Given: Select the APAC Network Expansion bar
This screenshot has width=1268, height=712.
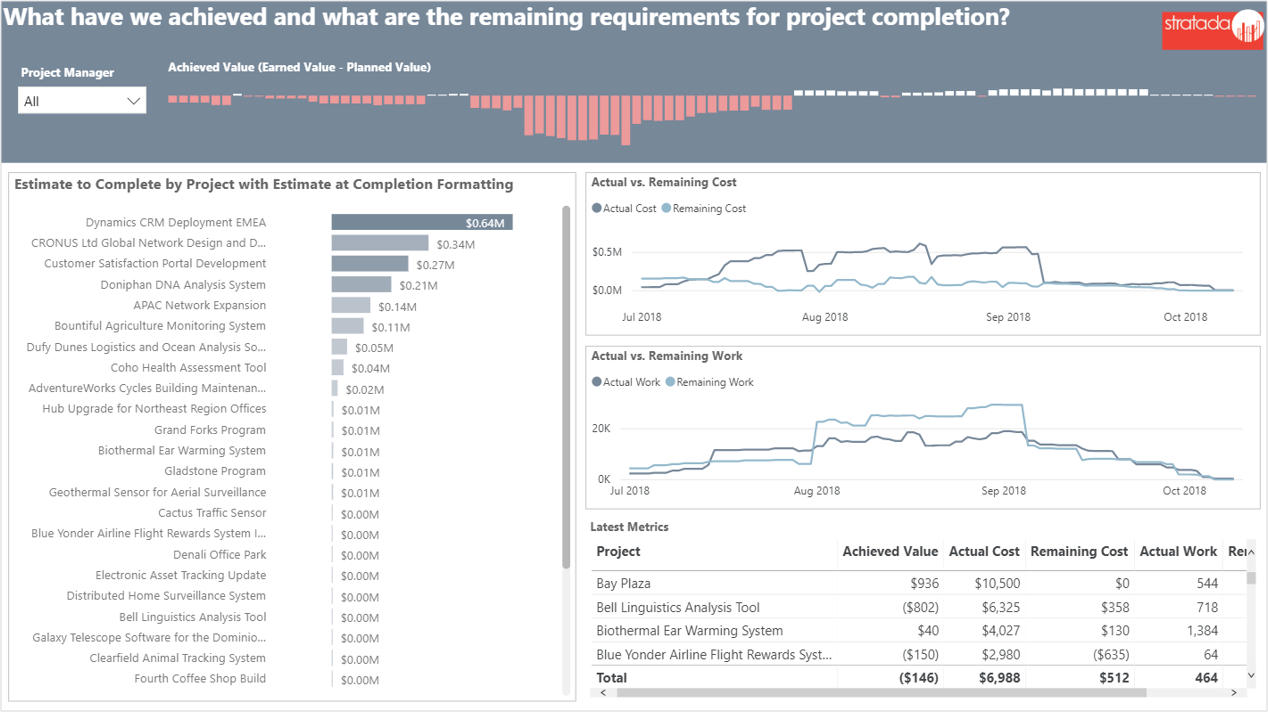Looking at the screenshot, I should pos(351,305).
